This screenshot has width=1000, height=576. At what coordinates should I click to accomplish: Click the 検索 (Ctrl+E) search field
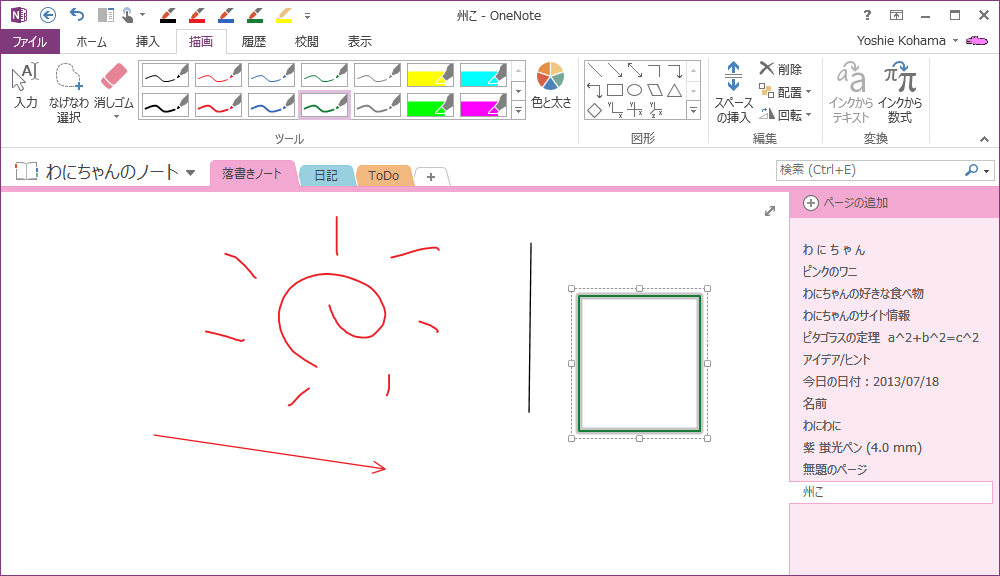pos(870,170)
